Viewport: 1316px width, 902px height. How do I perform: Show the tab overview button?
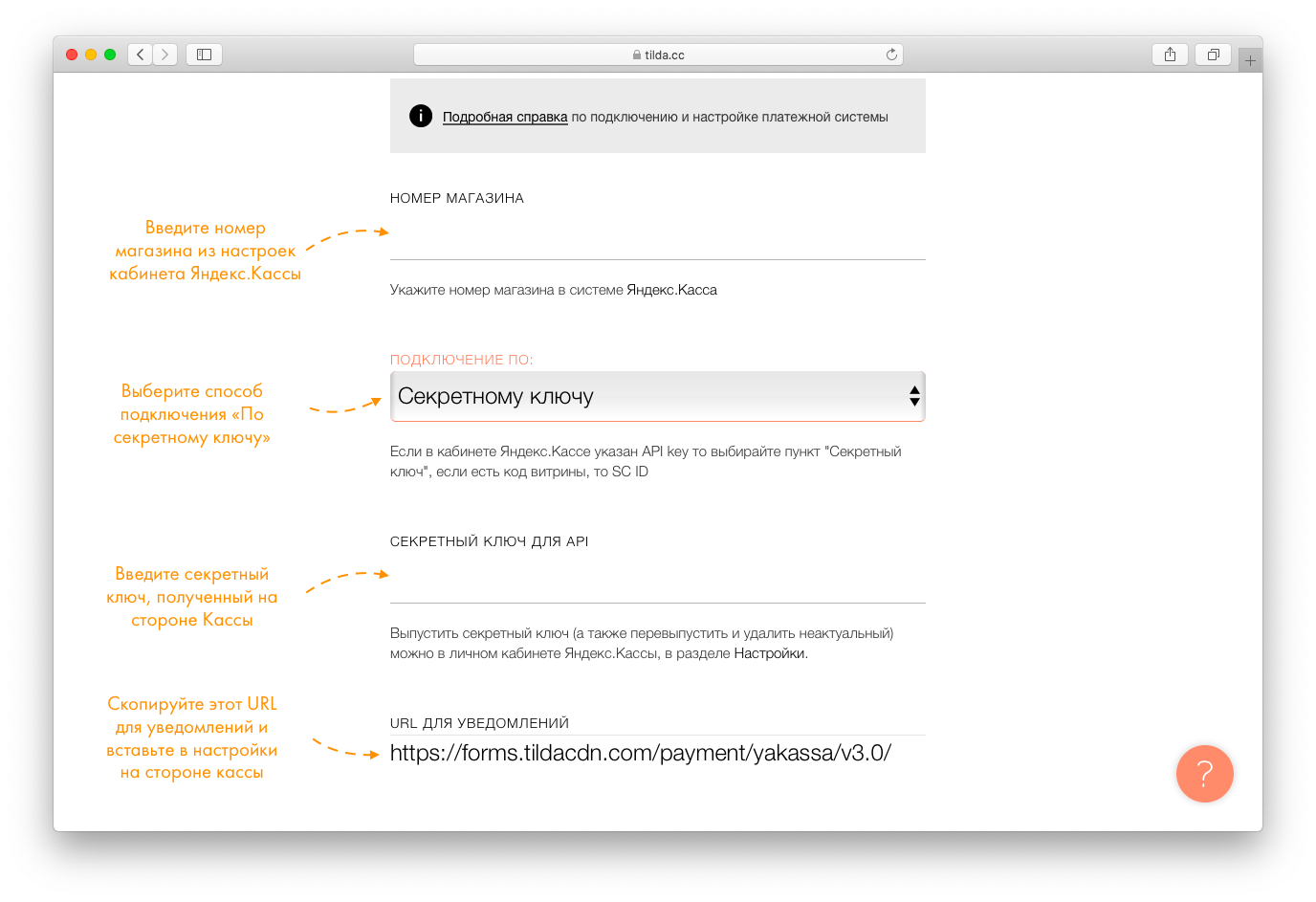(1213, 55)
